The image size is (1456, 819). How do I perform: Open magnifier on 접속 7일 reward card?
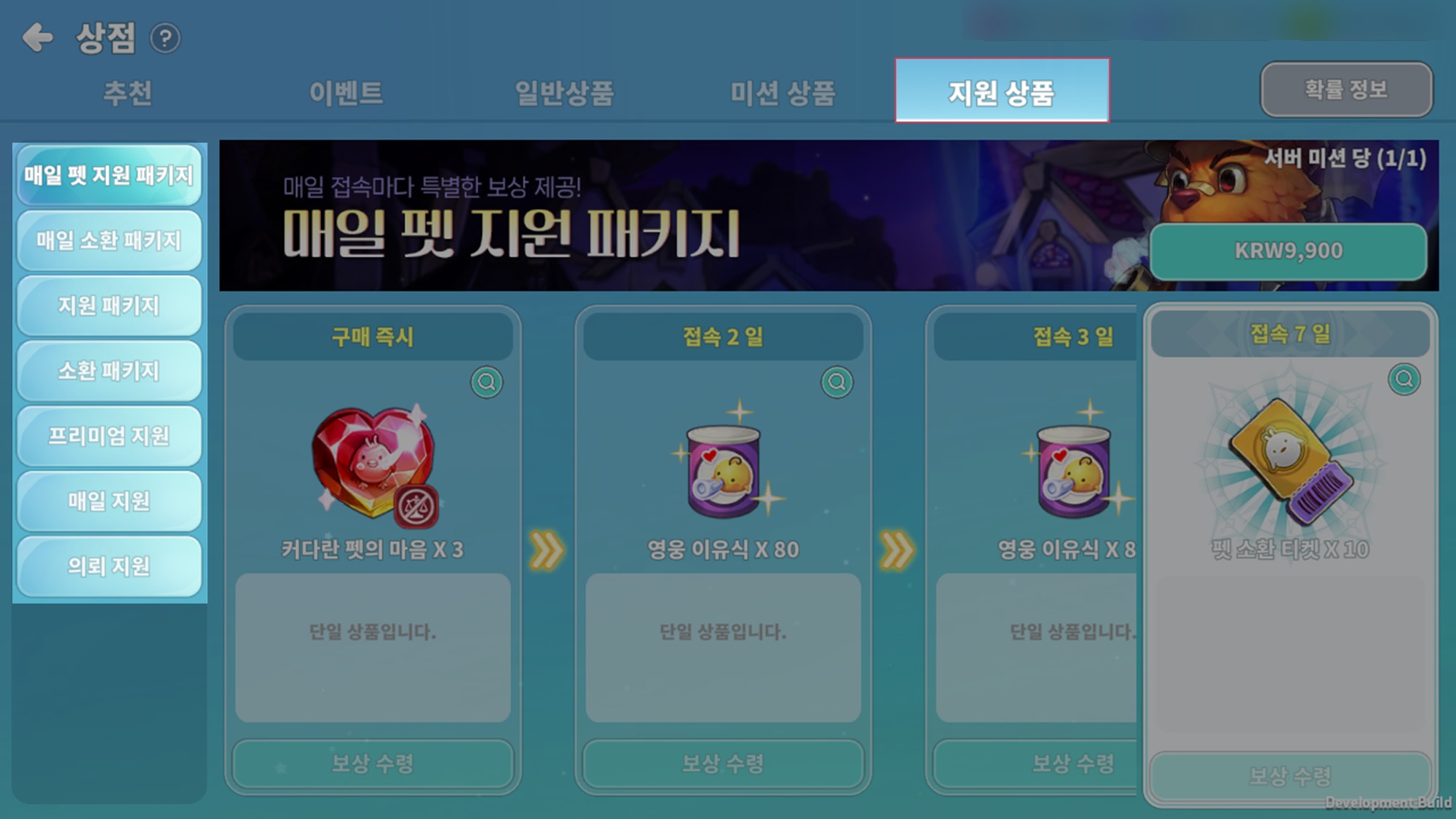pyautogui.click(x=1404, y=379)
